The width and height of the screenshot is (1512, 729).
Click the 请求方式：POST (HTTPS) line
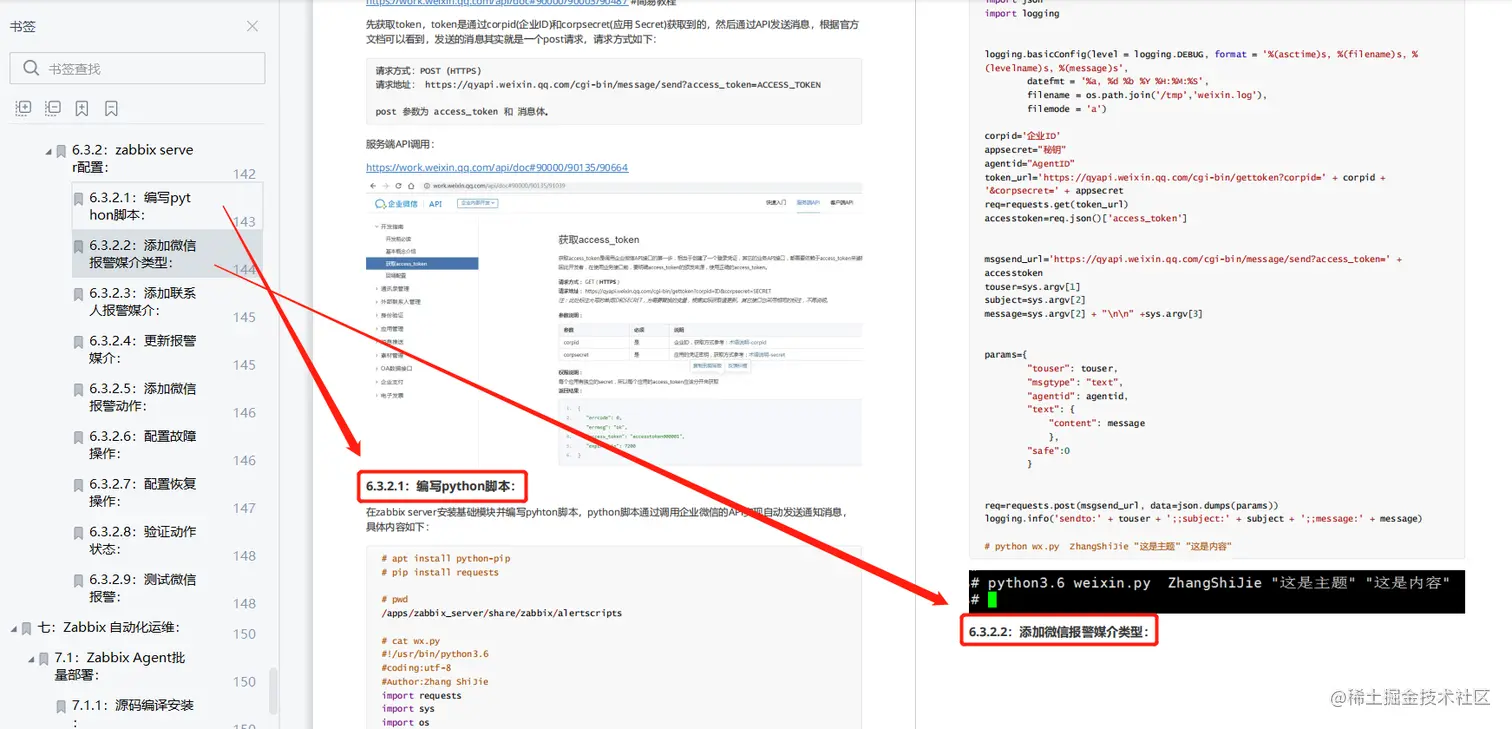(x=428, y=71)
